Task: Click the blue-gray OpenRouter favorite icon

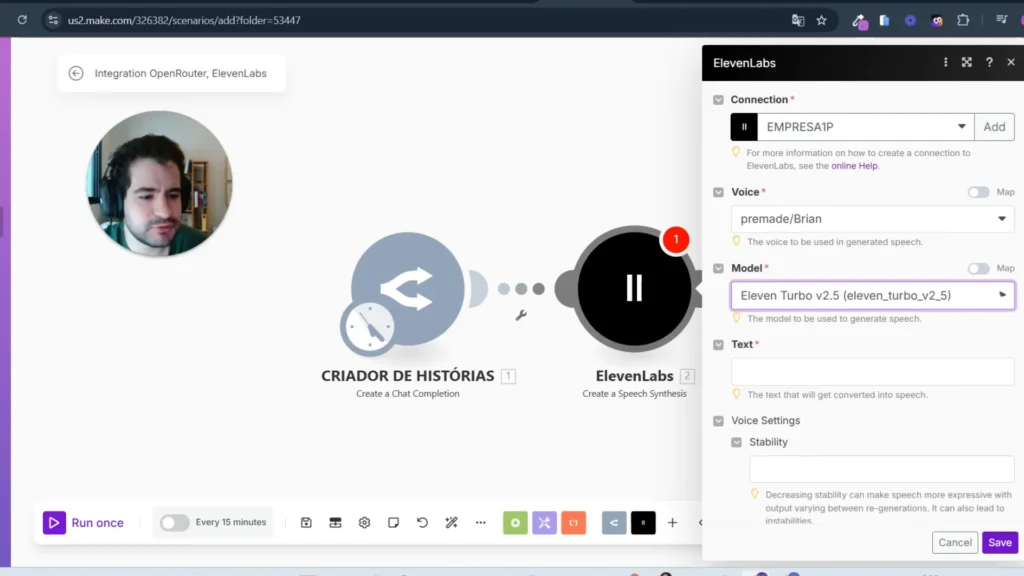Action: tap(614, 522)
